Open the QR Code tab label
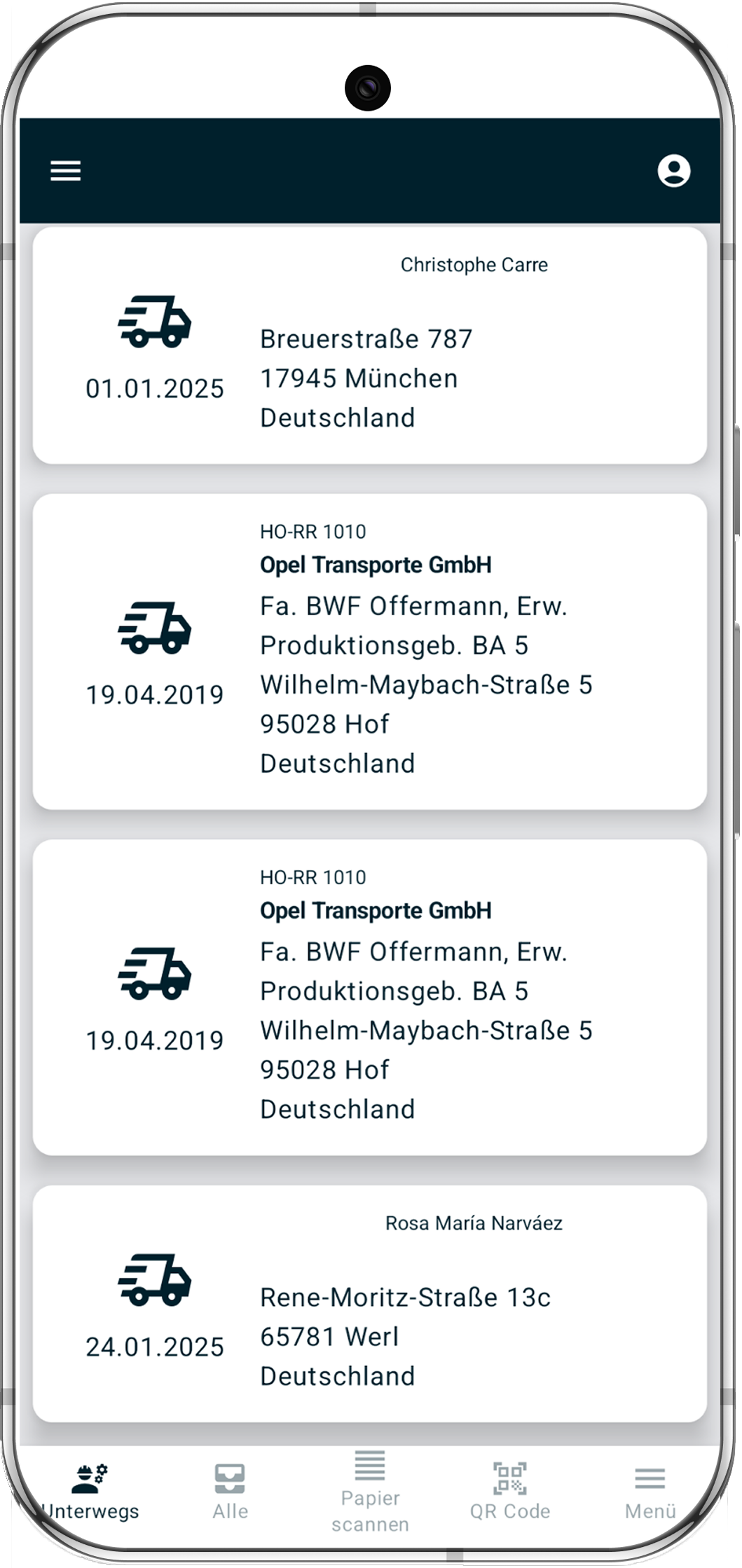This screenshot has width=742, height=1568. 510,1511
